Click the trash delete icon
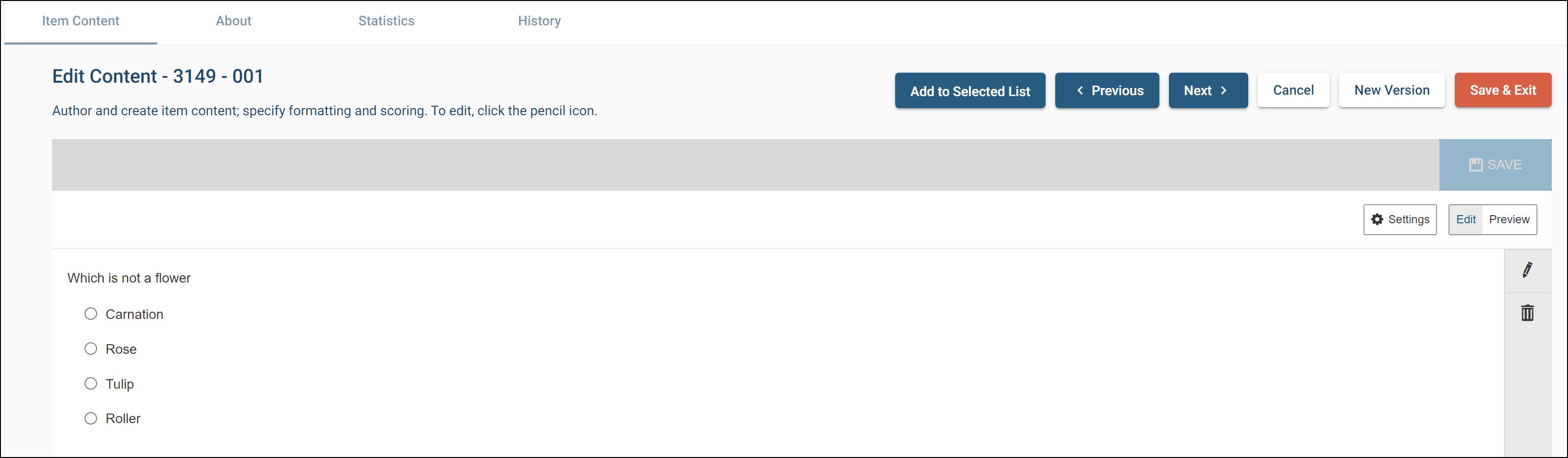Image resolution: width=1568 pixels, height=458 pixels. 1527,313
